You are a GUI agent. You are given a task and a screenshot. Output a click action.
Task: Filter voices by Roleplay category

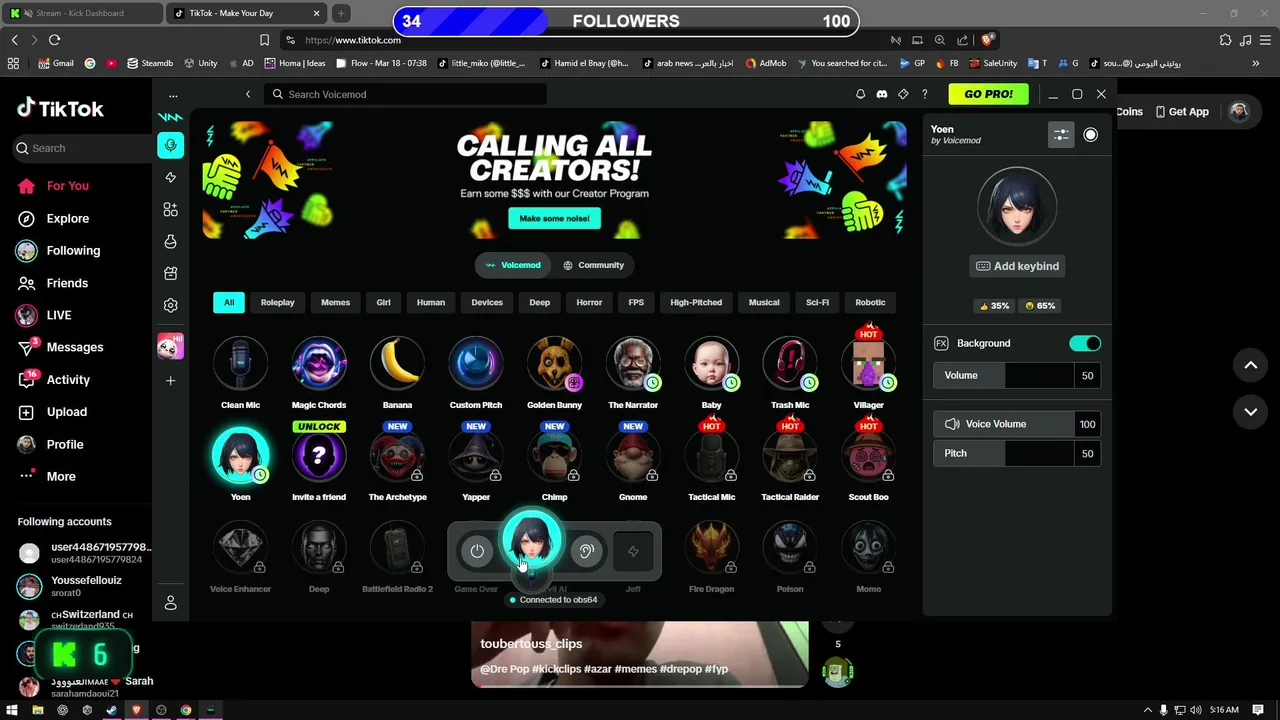click(x=277, y=302)
